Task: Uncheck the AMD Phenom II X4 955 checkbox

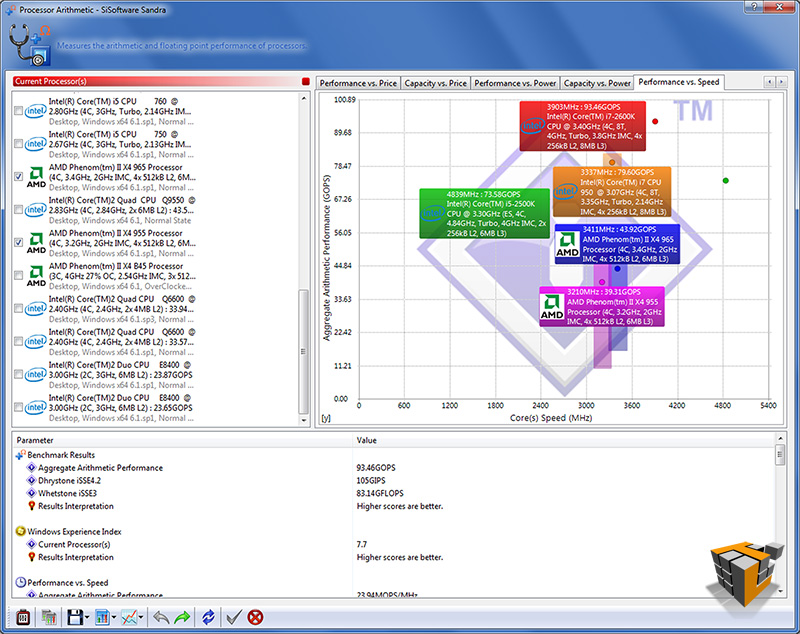Action: tap(18, 242)
